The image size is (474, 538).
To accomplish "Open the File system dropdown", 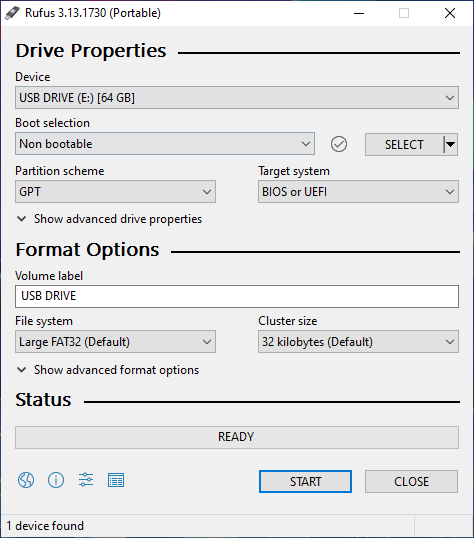I will pos(115,342).
